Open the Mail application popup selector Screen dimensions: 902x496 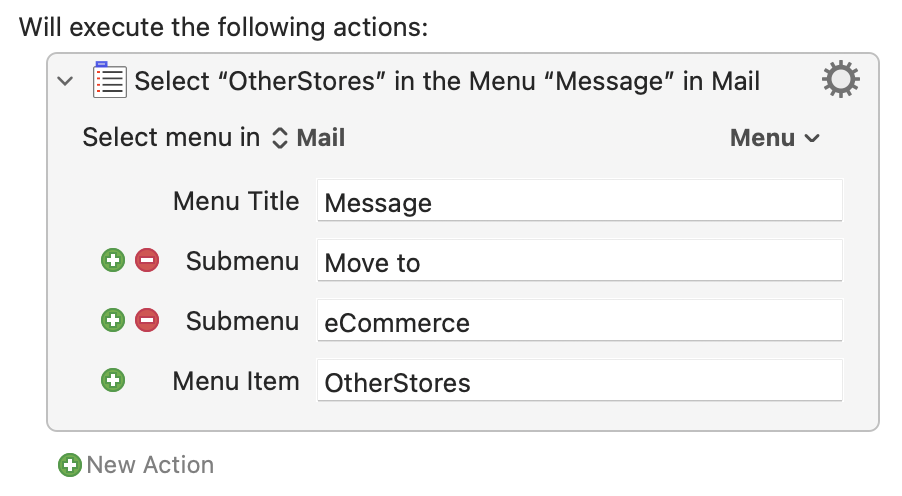pyautogui.click(x=309, y=138)
